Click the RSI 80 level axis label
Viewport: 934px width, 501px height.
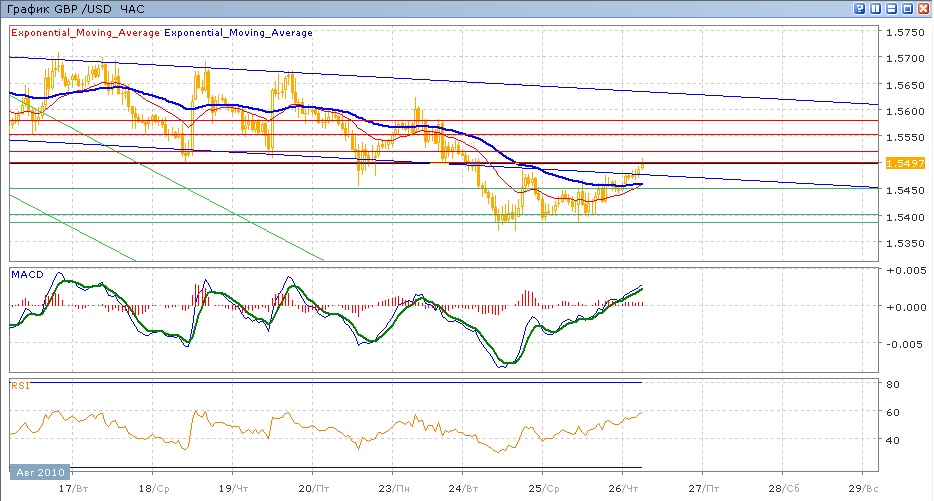click(x=893, y=384)
